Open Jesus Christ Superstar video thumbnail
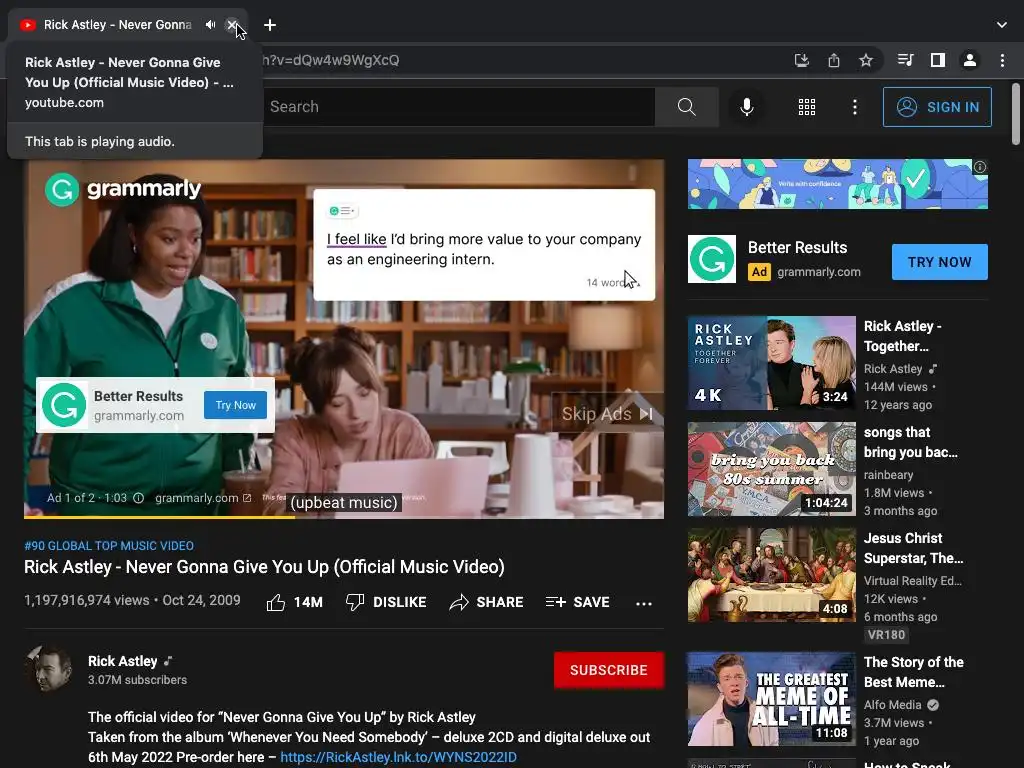Image resolution: width=1024 pixels, height=768 pixels. [771, 575]
